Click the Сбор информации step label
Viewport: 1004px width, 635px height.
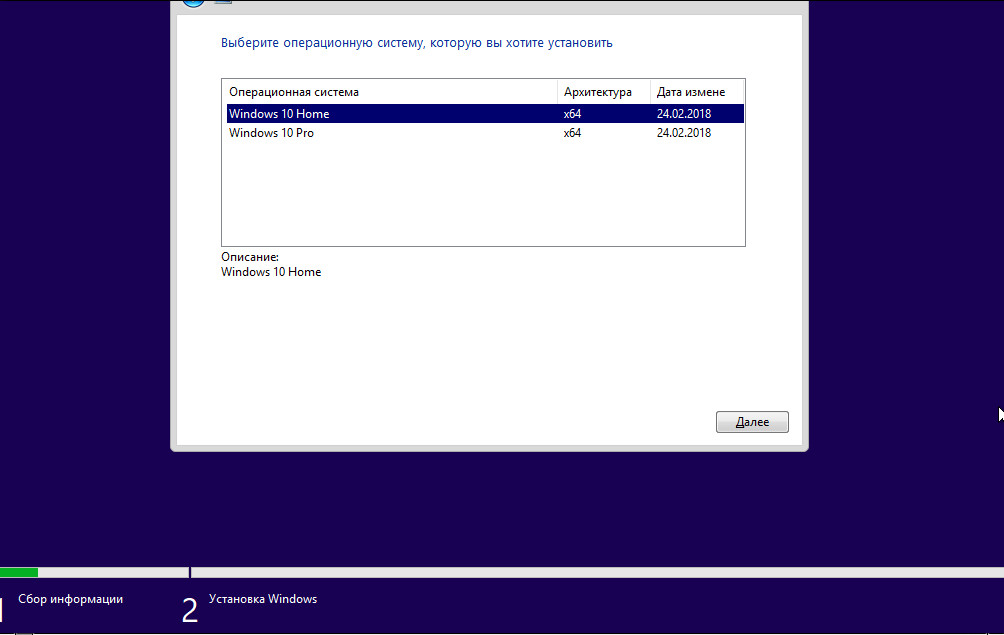[x=70, y=599]
